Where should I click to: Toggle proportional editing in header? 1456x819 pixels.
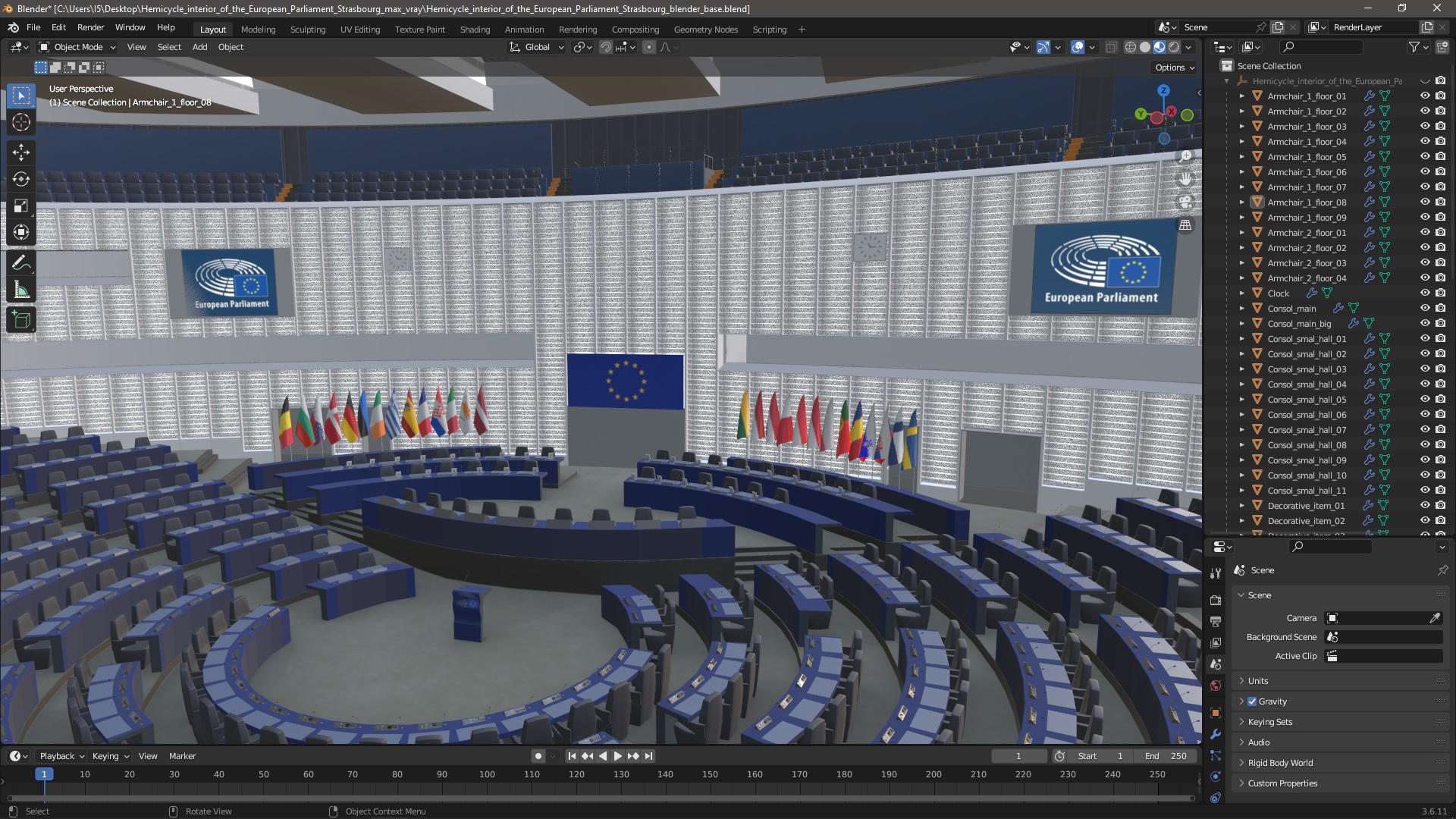649,47
